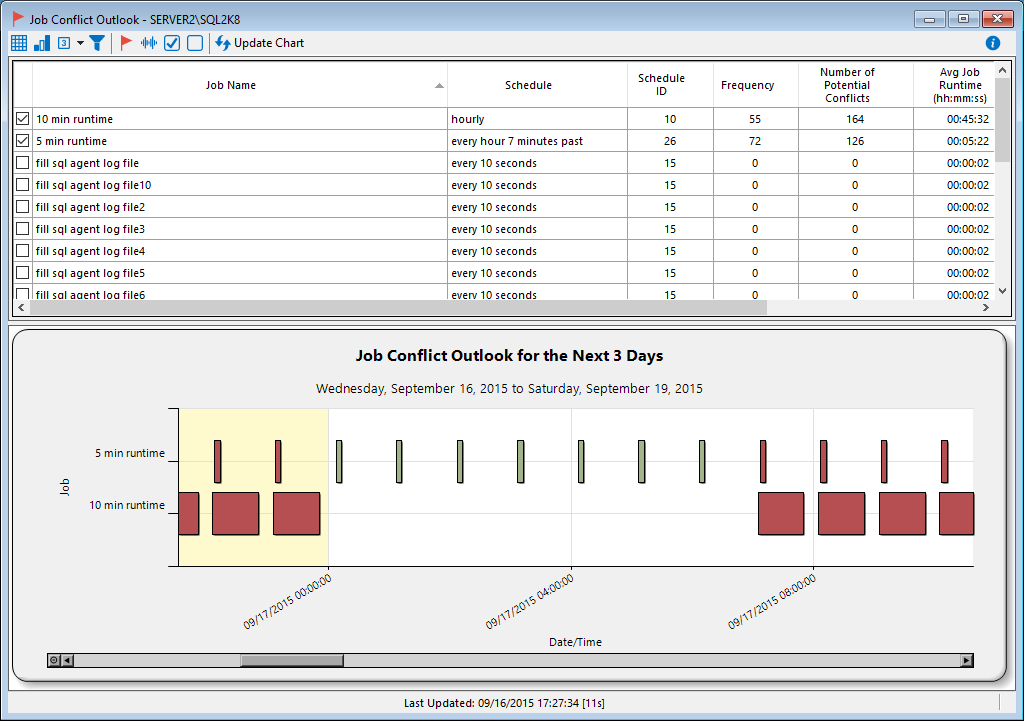Click first green '5 min runtime' bar after midnight

pos(339,461)
